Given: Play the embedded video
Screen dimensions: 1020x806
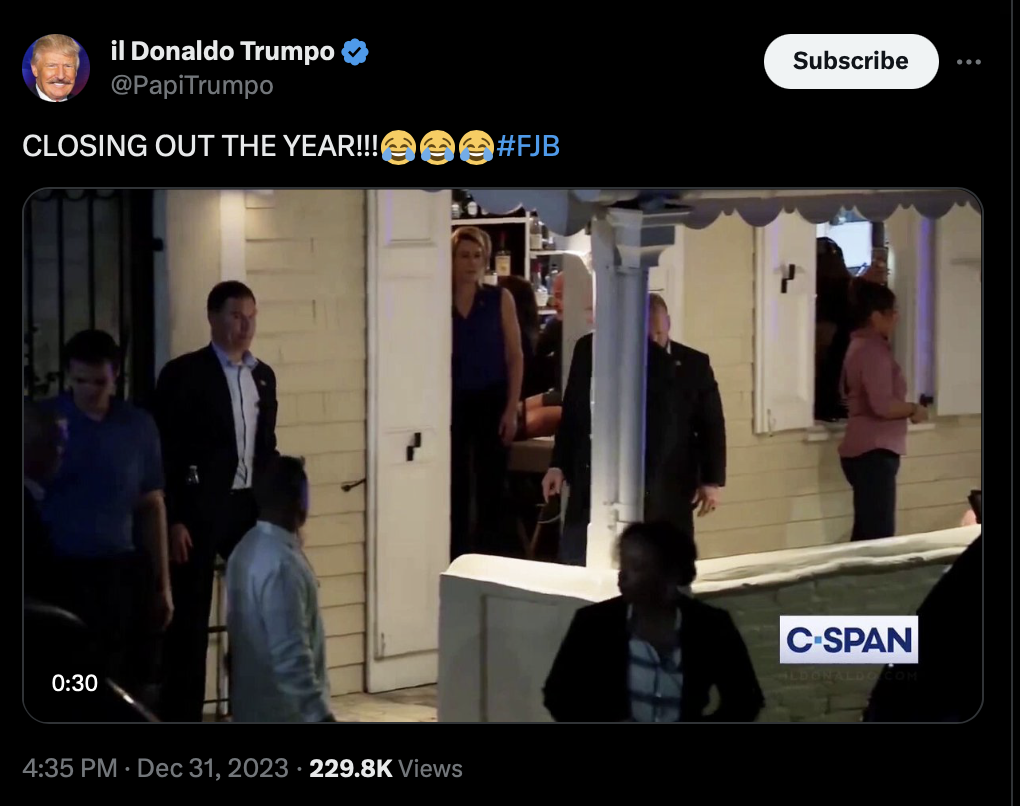Looking at the screenshot, I should point(502,455).
